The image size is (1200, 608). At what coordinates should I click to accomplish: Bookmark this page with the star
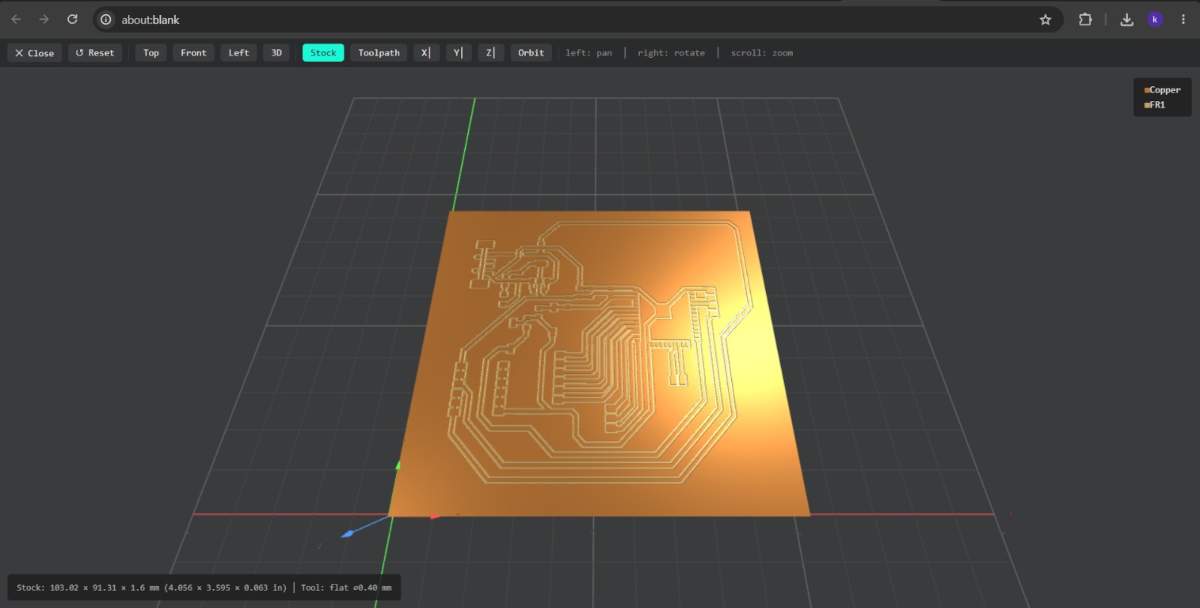pyautogui.click(x=1045, y=19)
